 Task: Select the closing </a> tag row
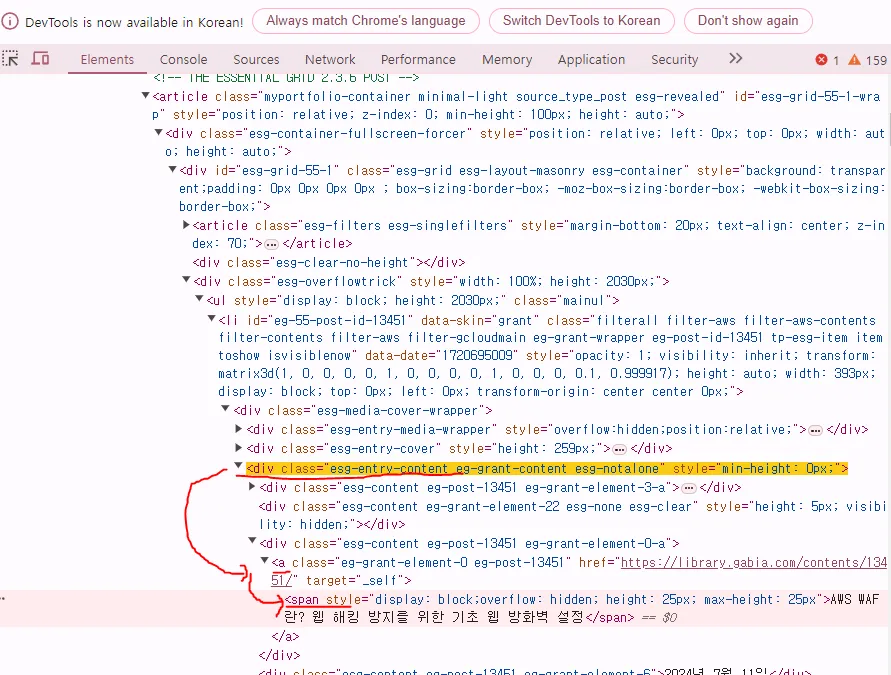tap(285, 636)
